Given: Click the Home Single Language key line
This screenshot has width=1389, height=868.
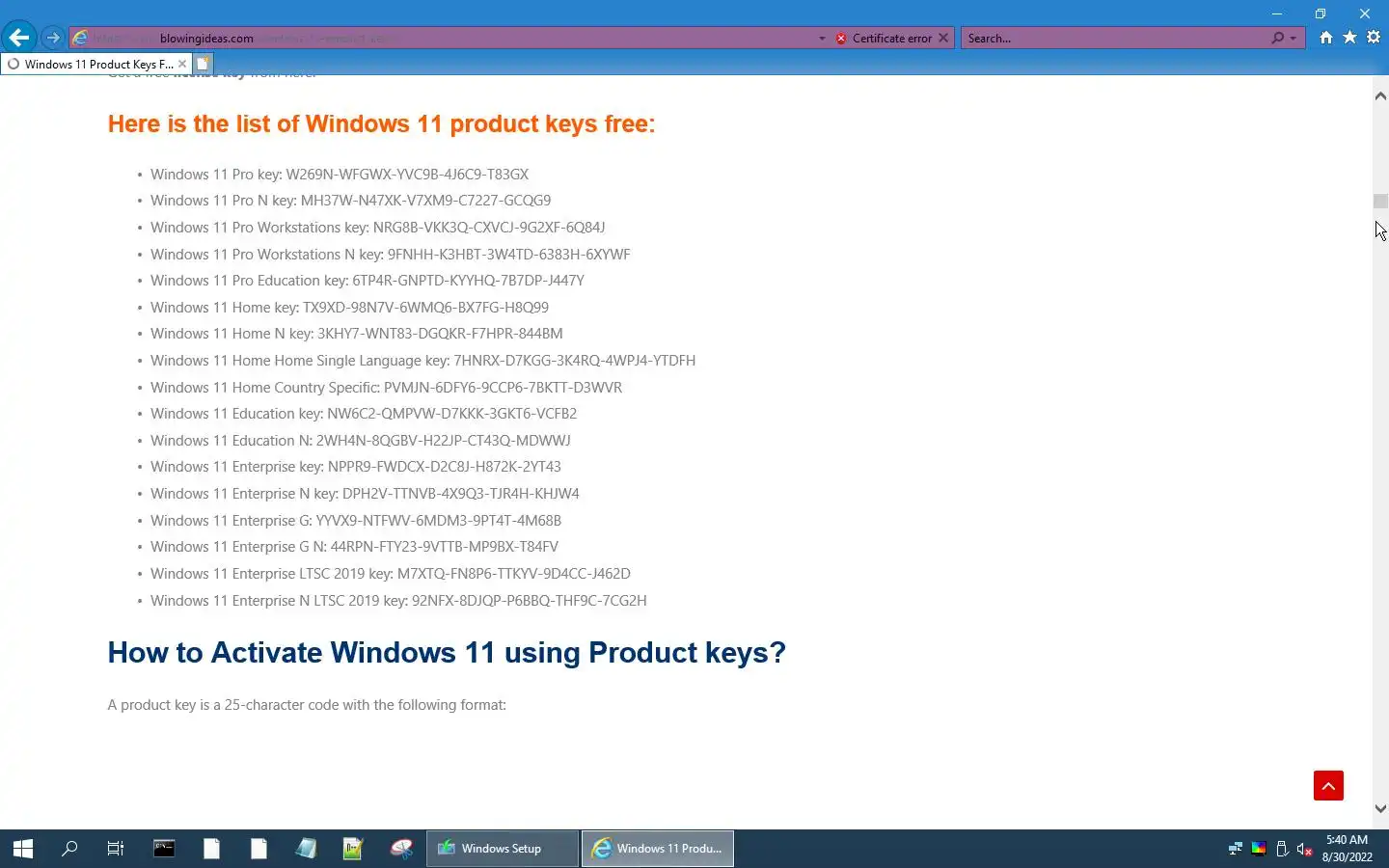Looking at the screenshot, I should [x=422, y=361].
